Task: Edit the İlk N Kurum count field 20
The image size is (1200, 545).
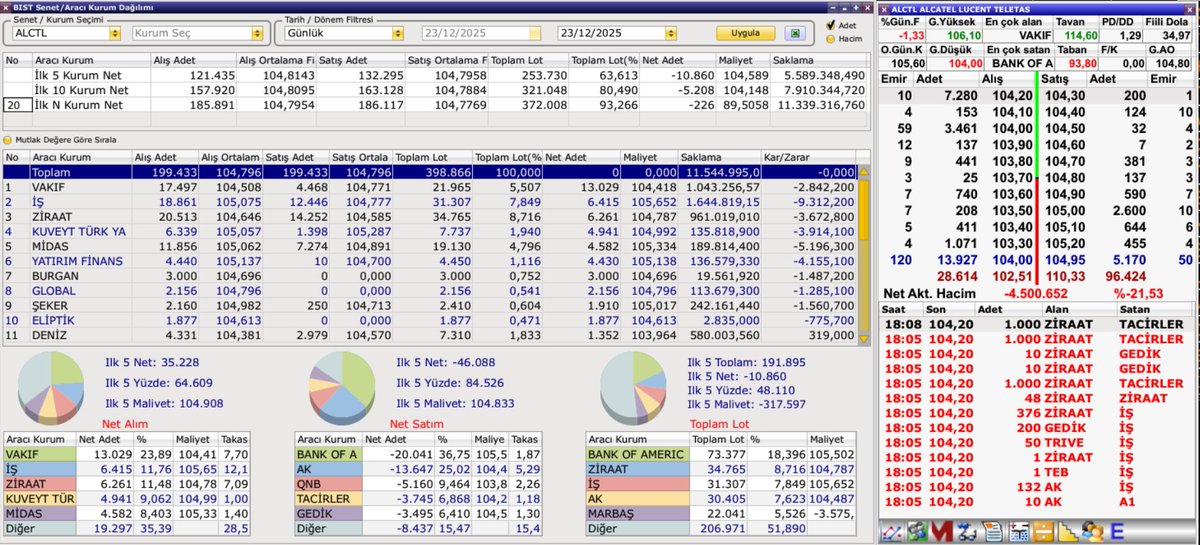Action: [x=16, y=104]
